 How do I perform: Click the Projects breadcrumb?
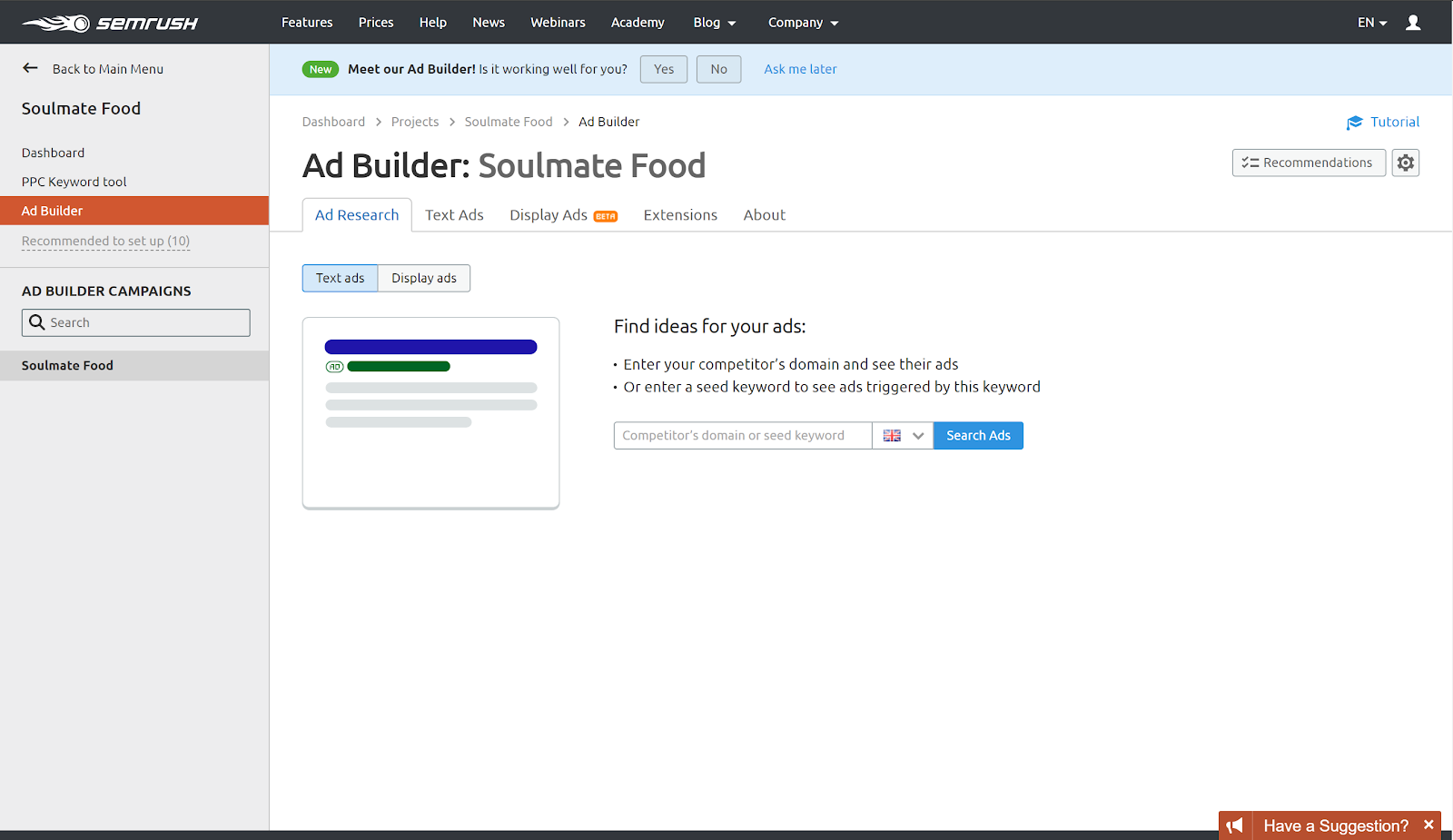coord(415,122)
